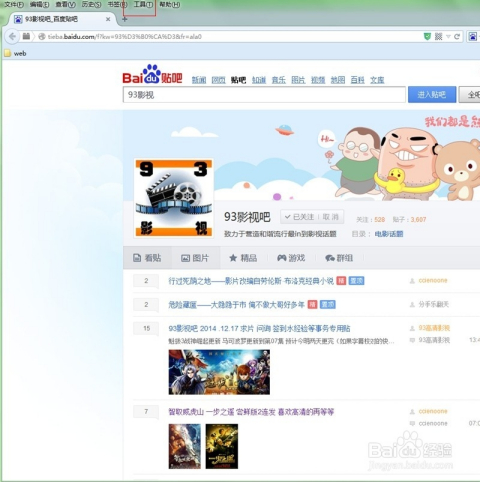This screenshot has height=482, width=480.
Task: Switch to the 精品 tab
Action: pyautogui.click(x=243, y=258)
